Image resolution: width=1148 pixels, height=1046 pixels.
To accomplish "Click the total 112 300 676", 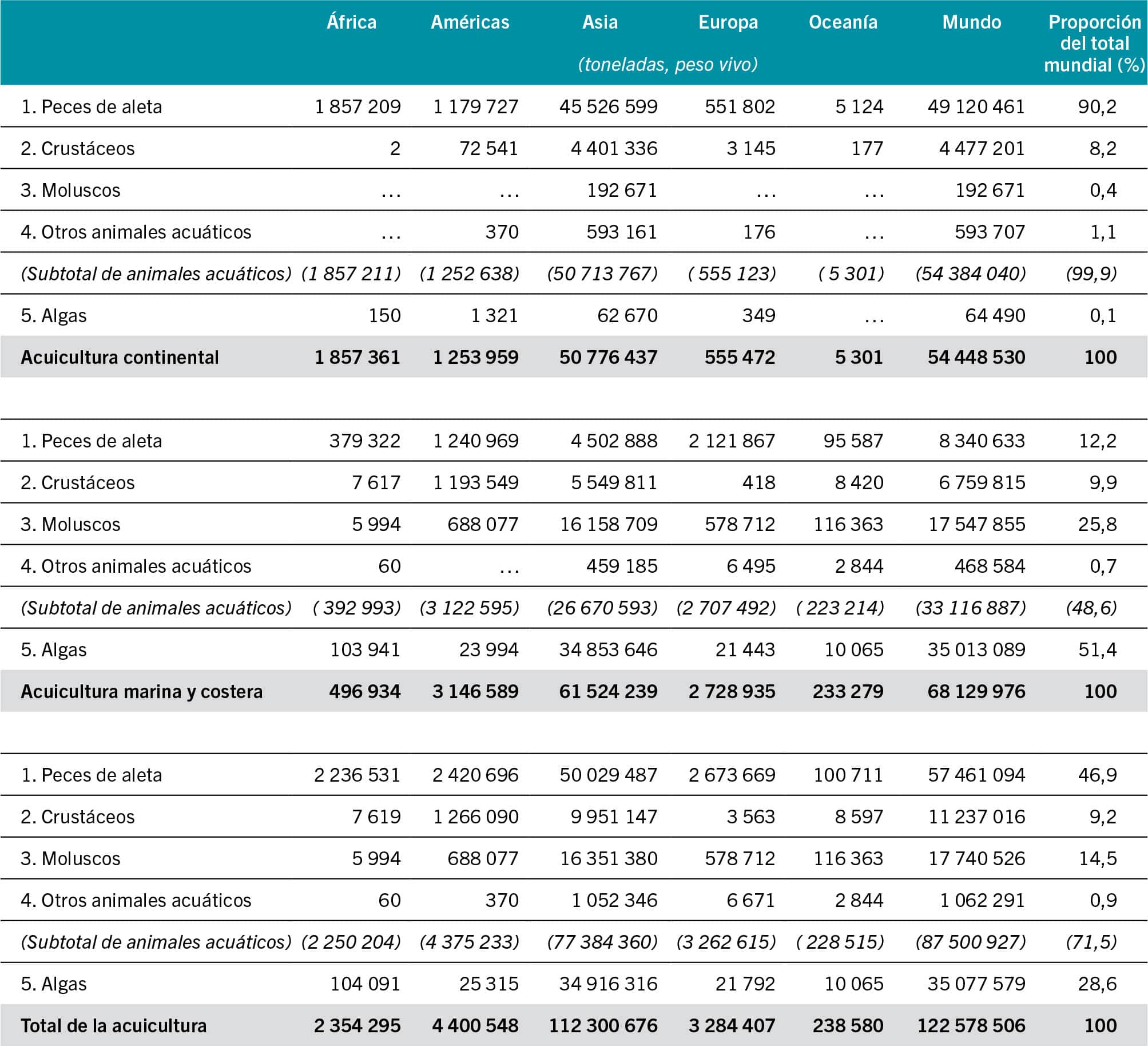I will (603, 1025).
